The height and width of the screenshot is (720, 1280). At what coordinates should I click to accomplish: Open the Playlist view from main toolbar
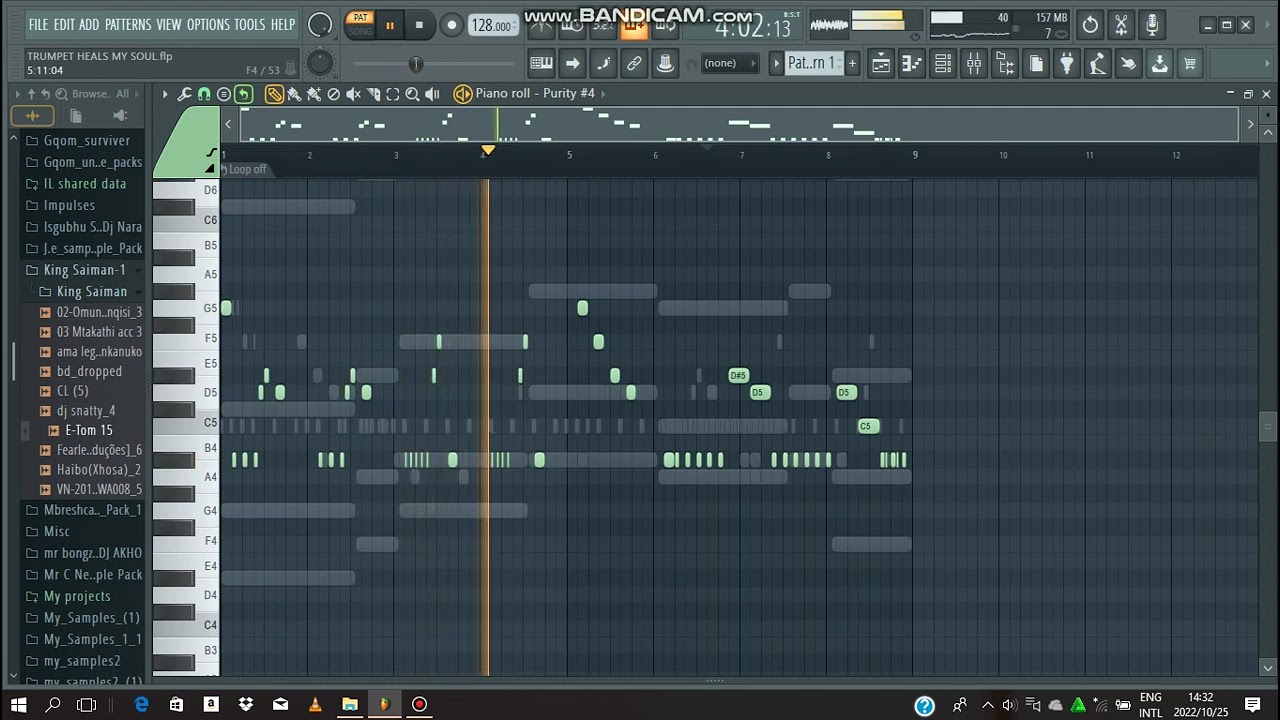tap(881, 64)
